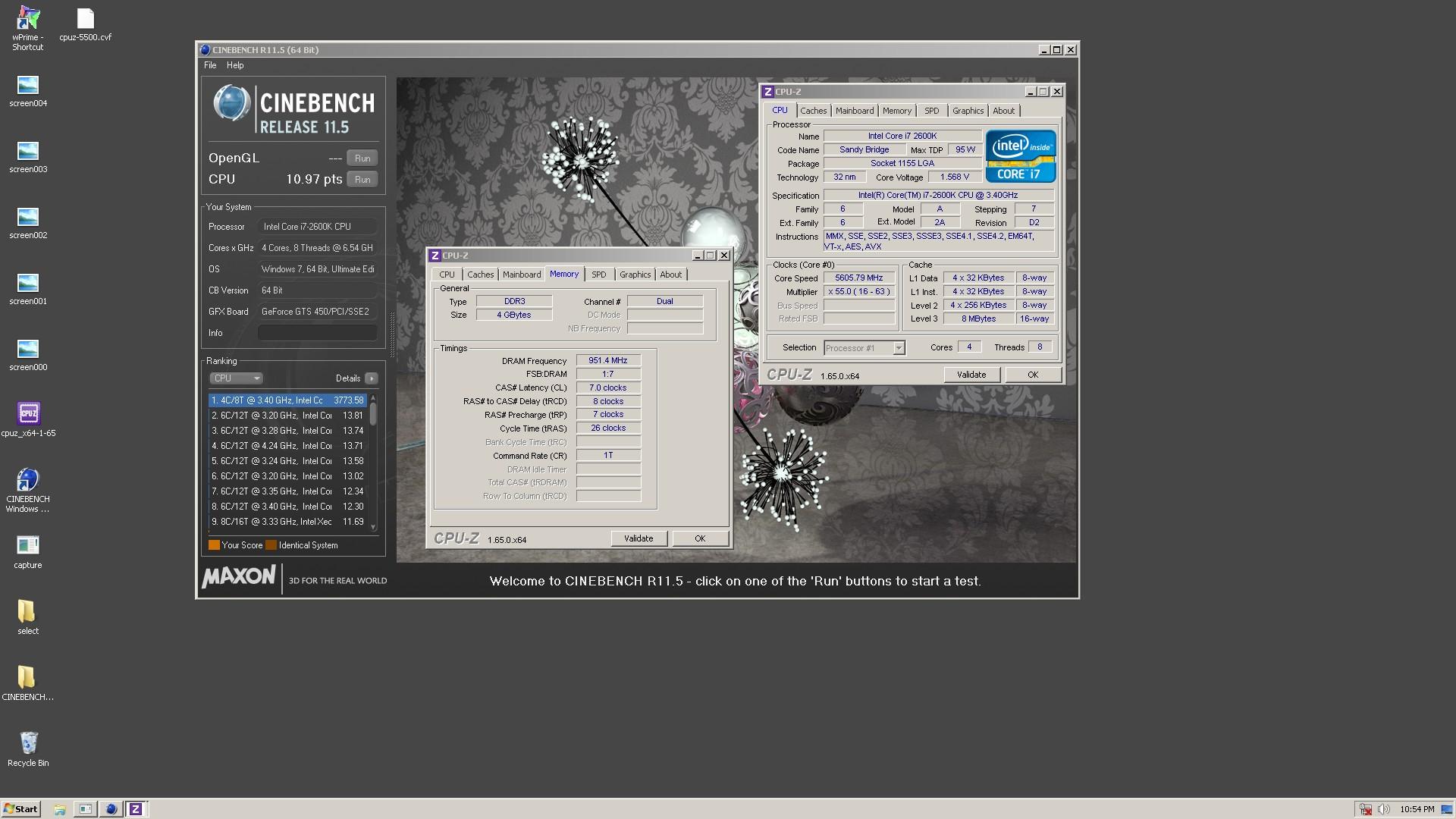The image size is (1456, 819).
Task: Open SPD tab in the CPU tab CPU-Z window
Action: [x=932, y=111]
